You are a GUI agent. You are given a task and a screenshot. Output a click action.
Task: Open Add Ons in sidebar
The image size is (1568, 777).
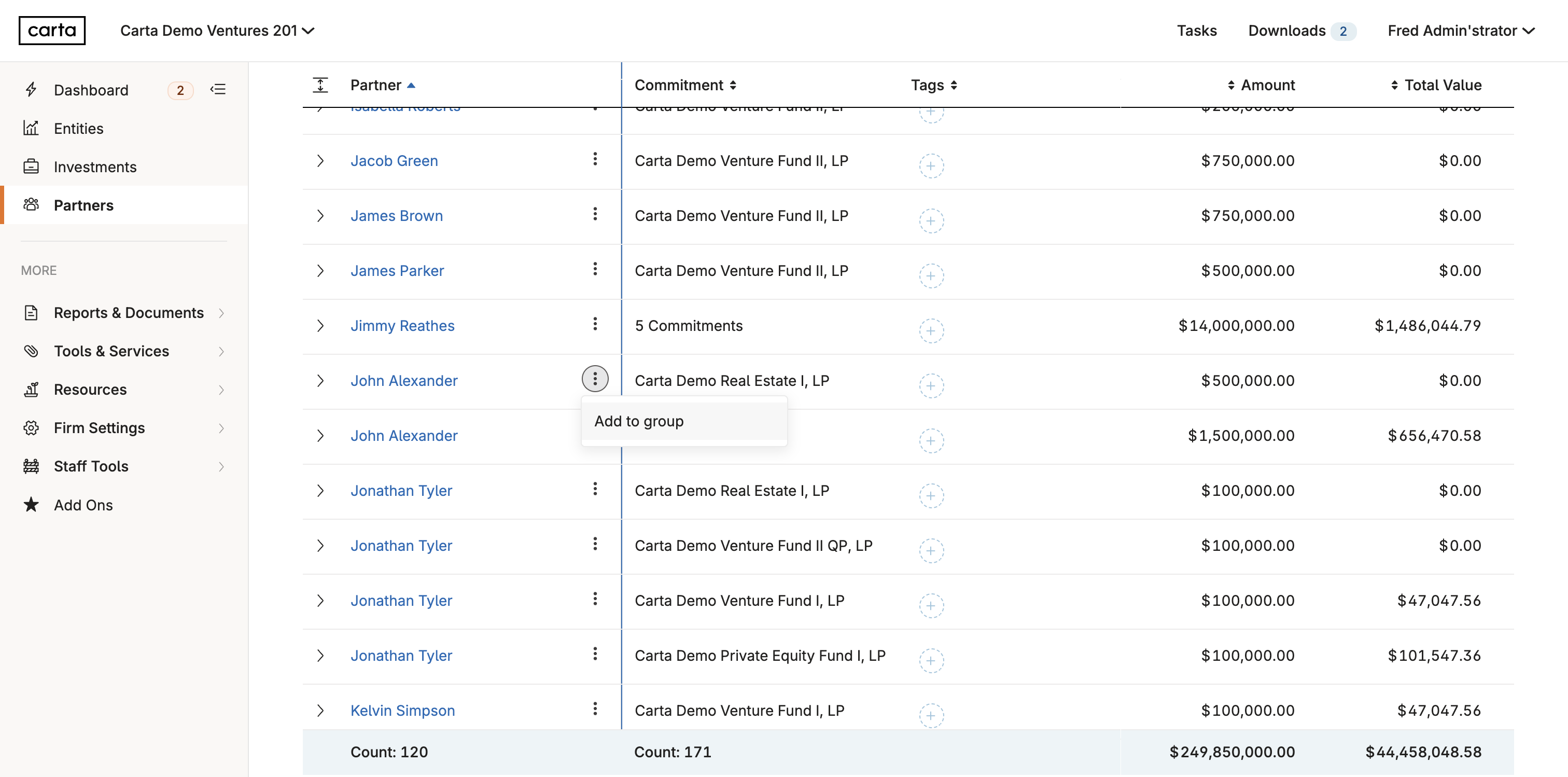[x=83, y=505]
